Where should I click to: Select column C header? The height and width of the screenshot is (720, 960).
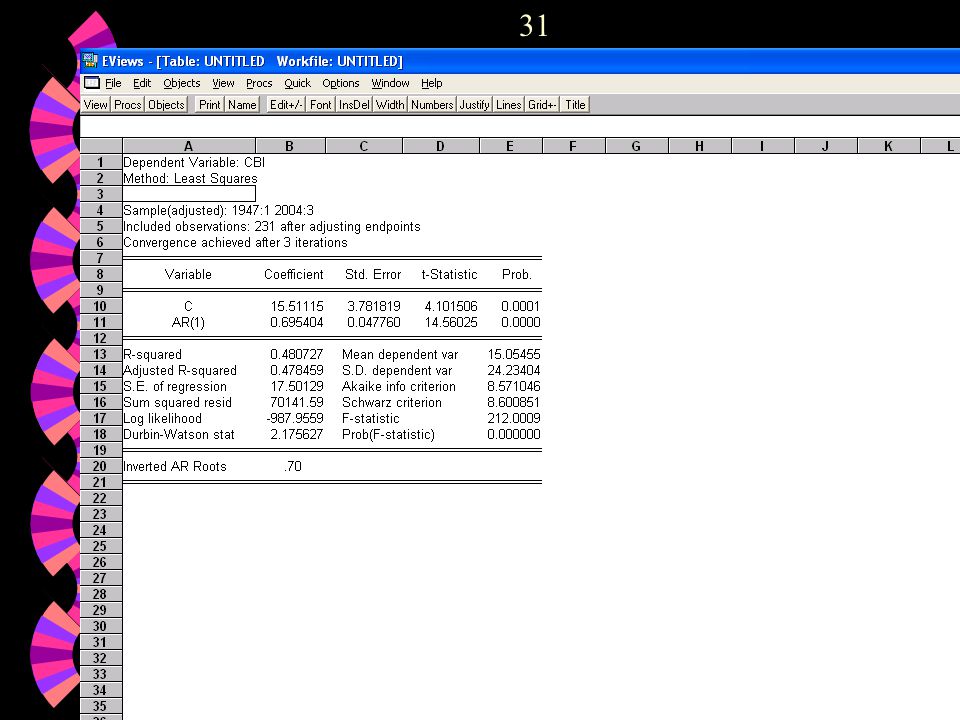pyautogui.click(x=364, y=146)
